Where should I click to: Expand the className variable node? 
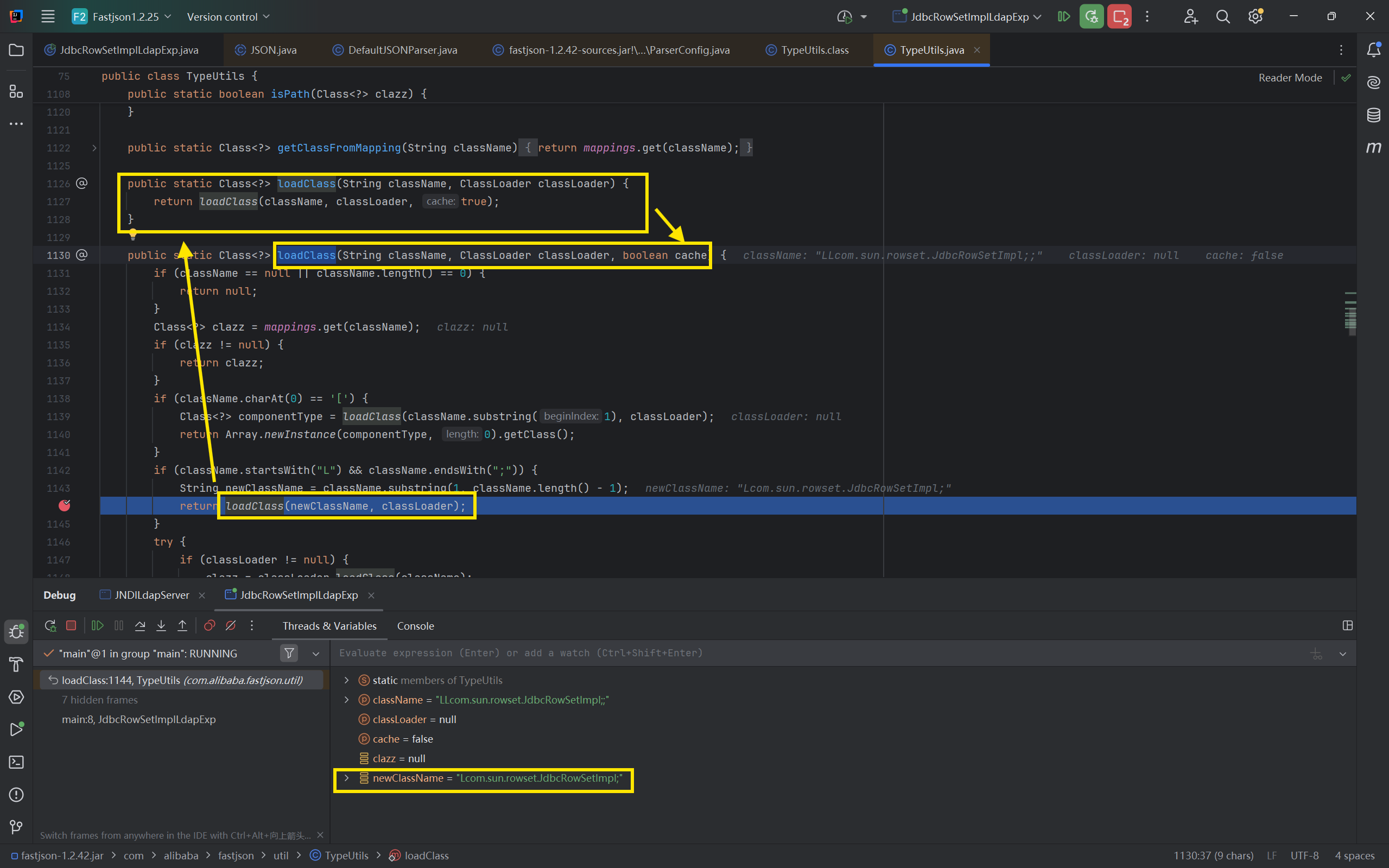[347, 700]
